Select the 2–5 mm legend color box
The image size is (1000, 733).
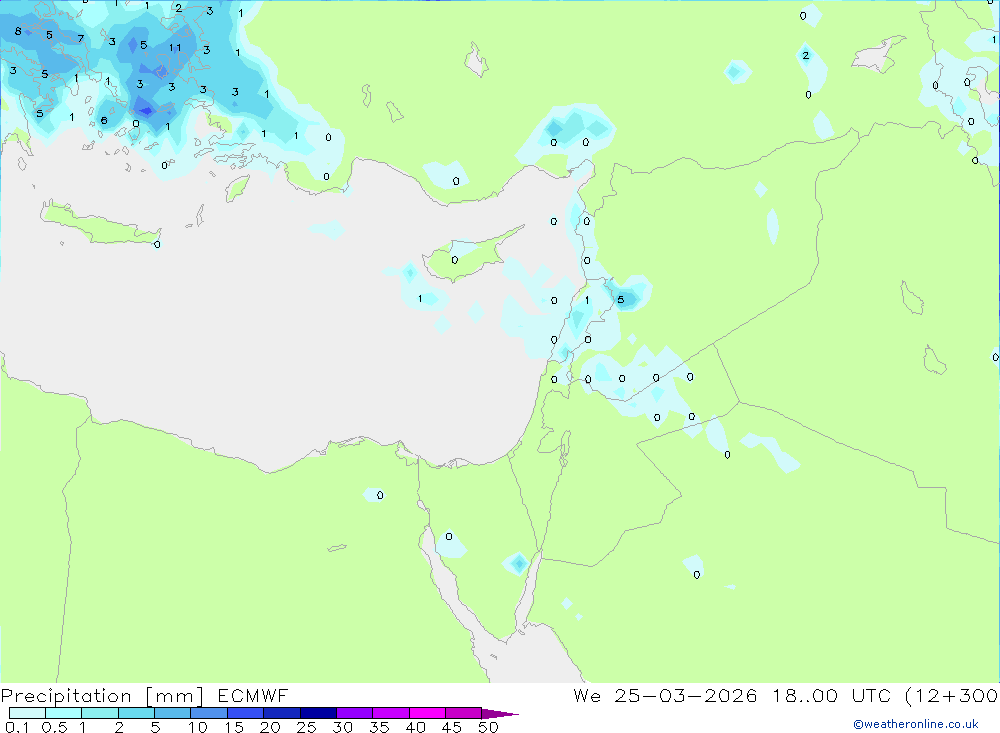click(136, 713)
